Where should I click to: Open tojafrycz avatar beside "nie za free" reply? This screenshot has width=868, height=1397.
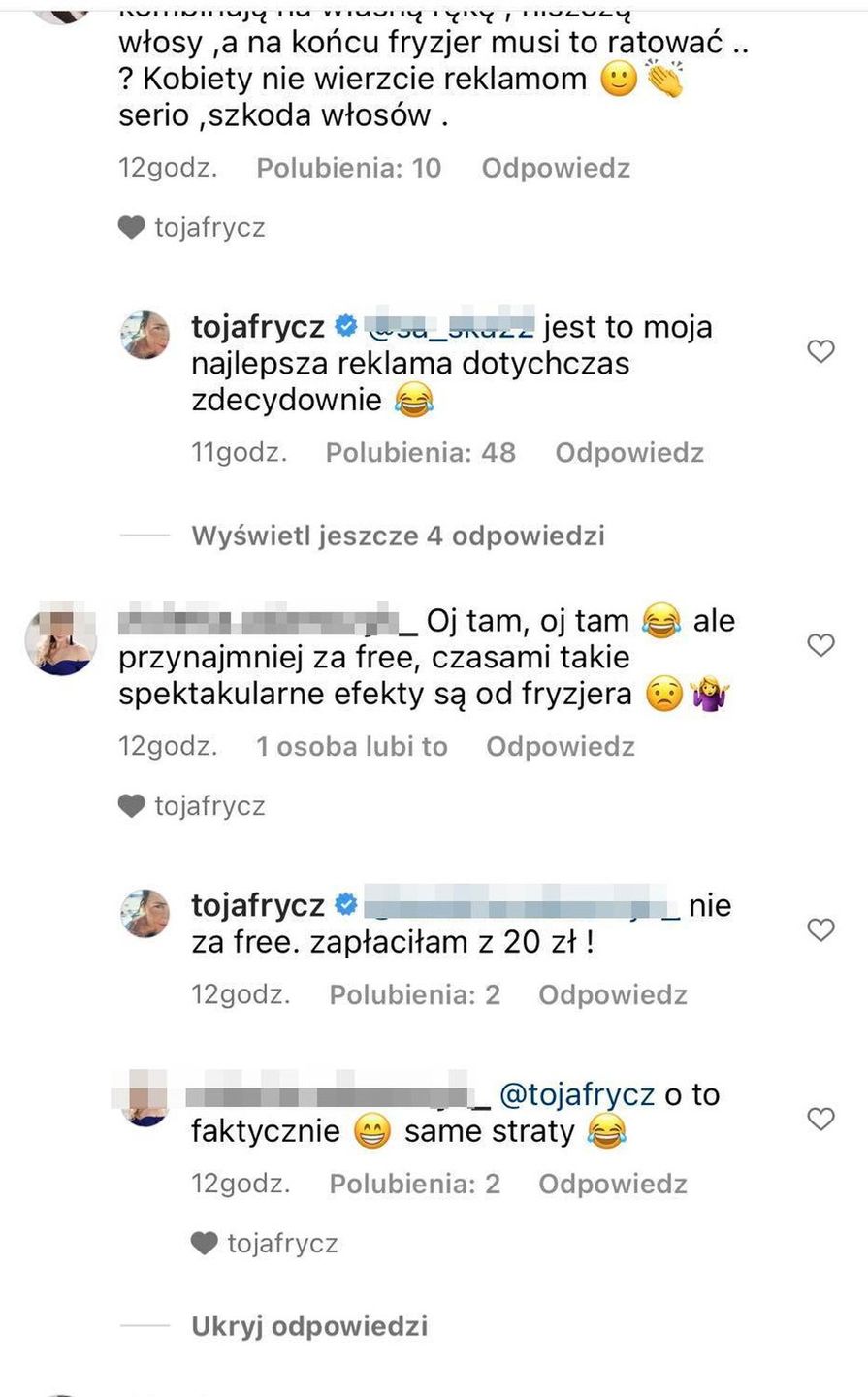[x=145, y=913]
